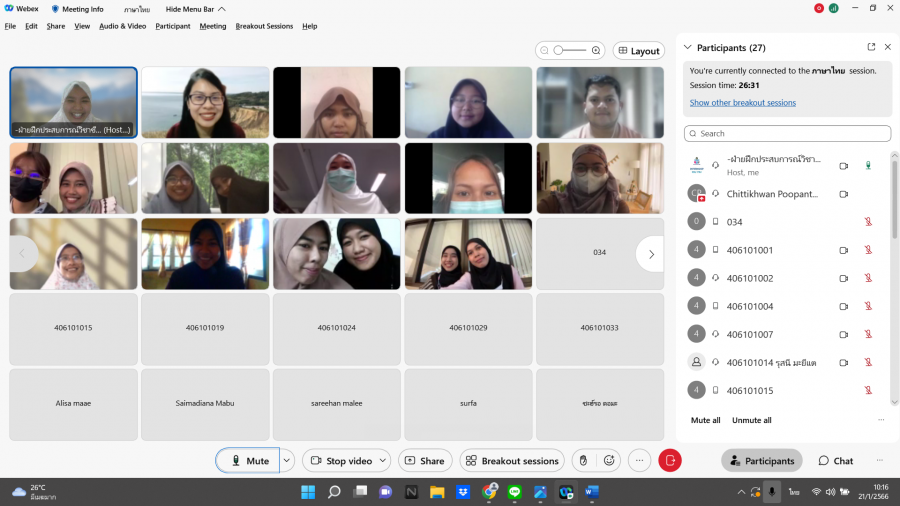
Task: Open the Audio & Video menu
Action: click(x=122, y=26)
